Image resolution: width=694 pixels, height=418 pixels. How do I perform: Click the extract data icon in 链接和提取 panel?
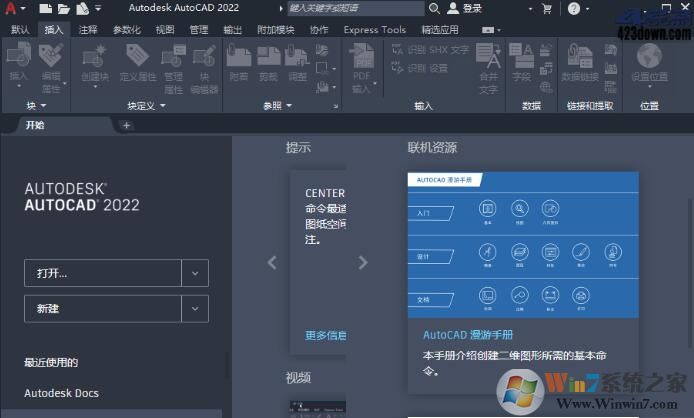pyautogui.click(x=611, y=87)
